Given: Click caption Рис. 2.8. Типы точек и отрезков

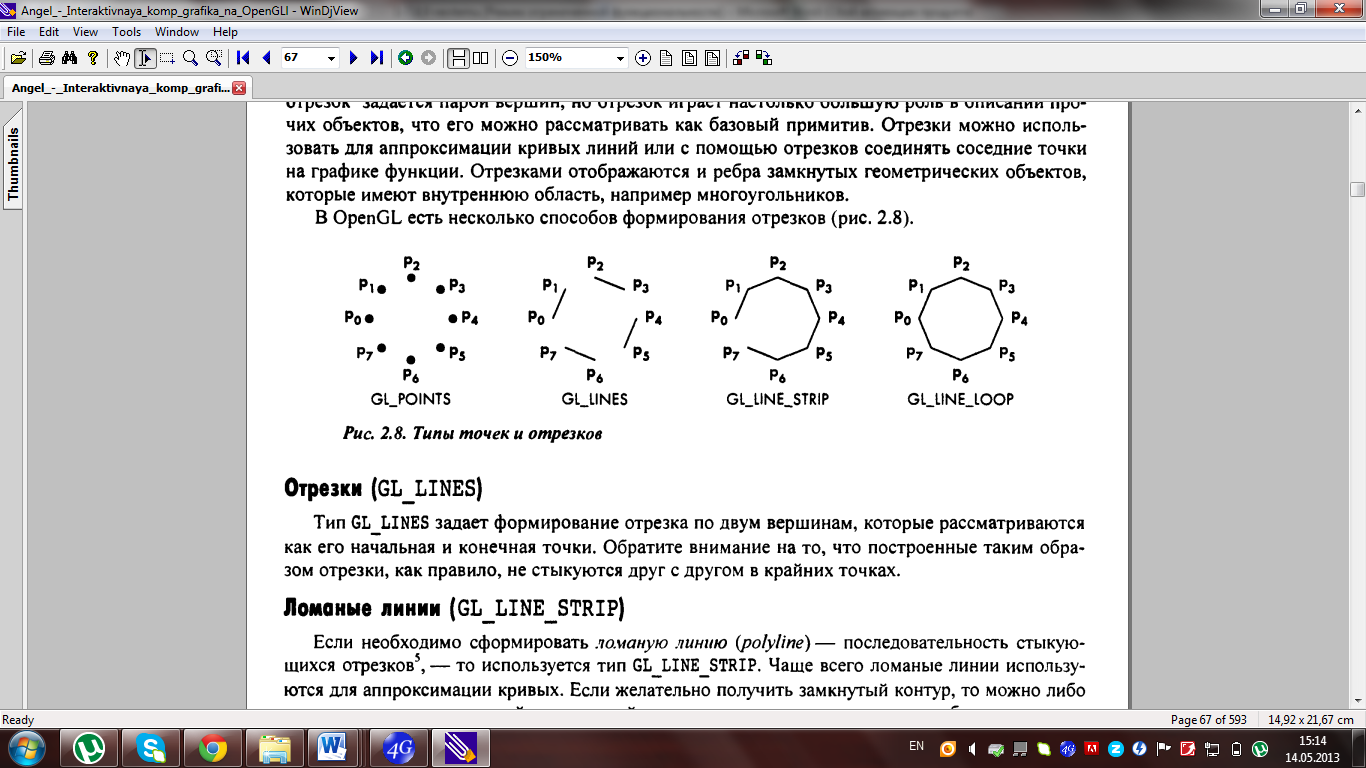Looking at the screenshot, I should point(472,434).
